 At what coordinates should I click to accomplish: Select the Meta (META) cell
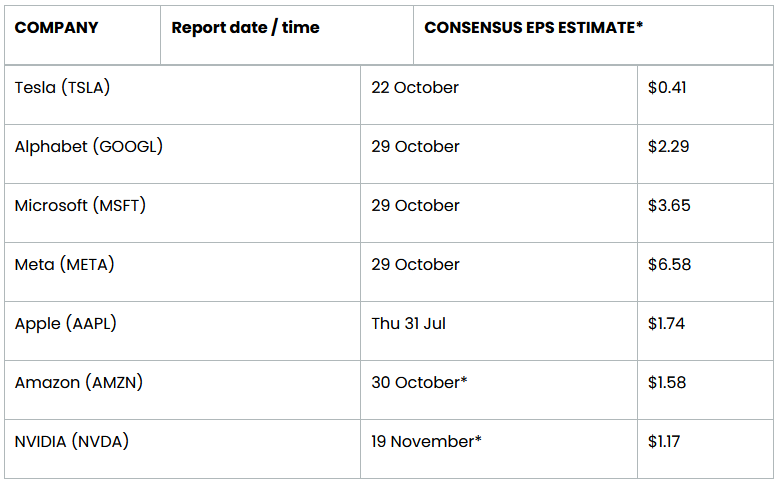tap(64, 265)
